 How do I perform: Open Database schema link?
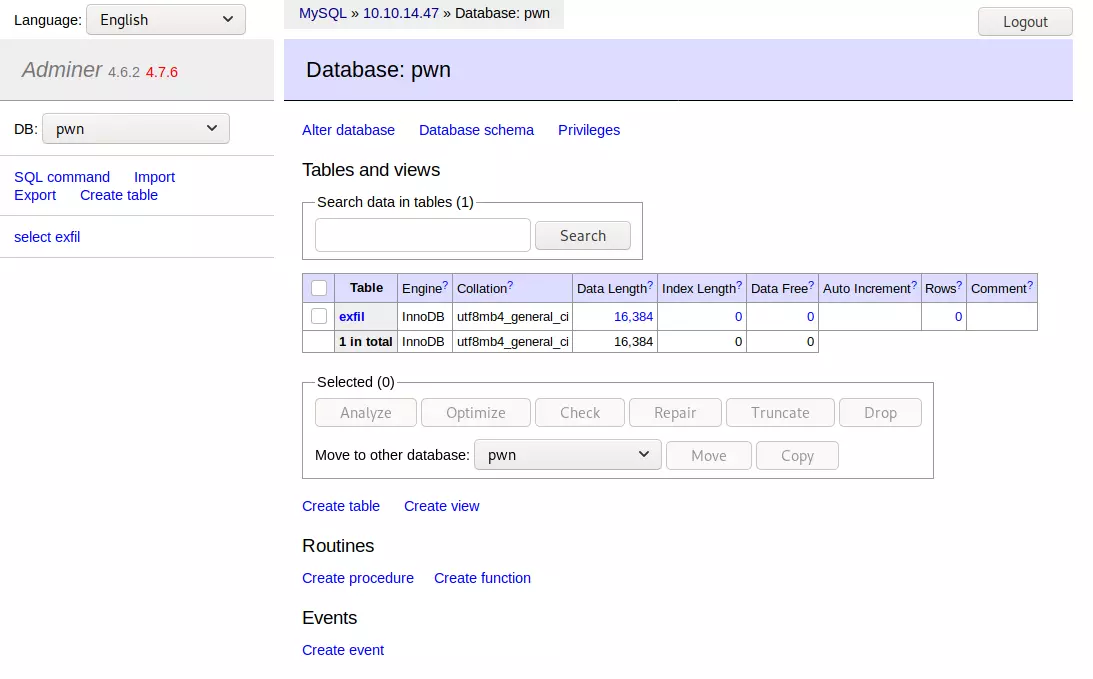(476, 130)
